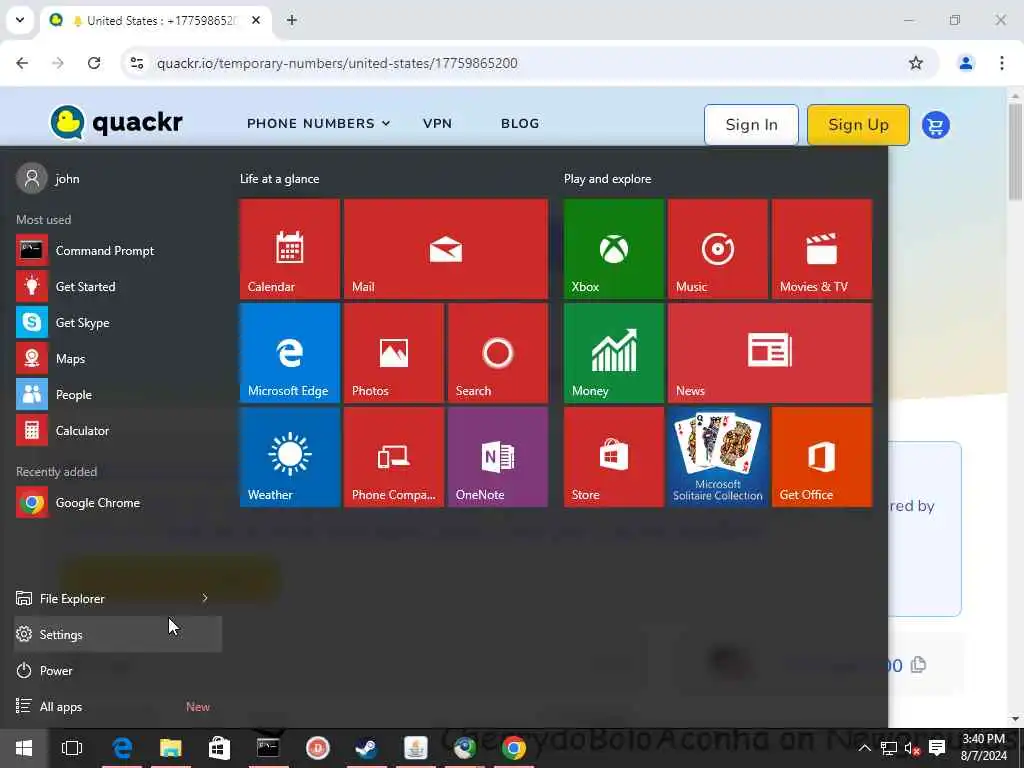Open Steam from the taskbar
1024x768 pixels.
366,748
